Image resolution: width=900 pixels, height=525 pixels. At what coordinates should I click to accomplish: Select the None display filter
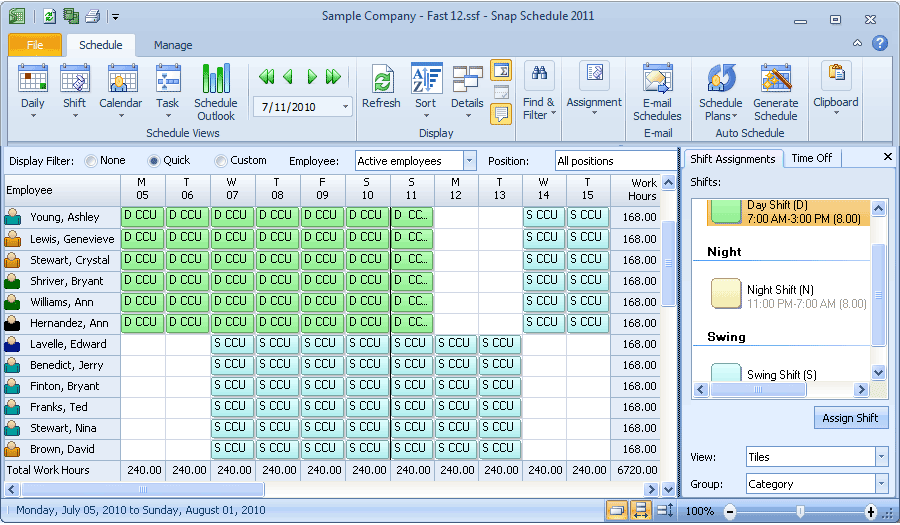pyautogui.click(x=91, y=161)
